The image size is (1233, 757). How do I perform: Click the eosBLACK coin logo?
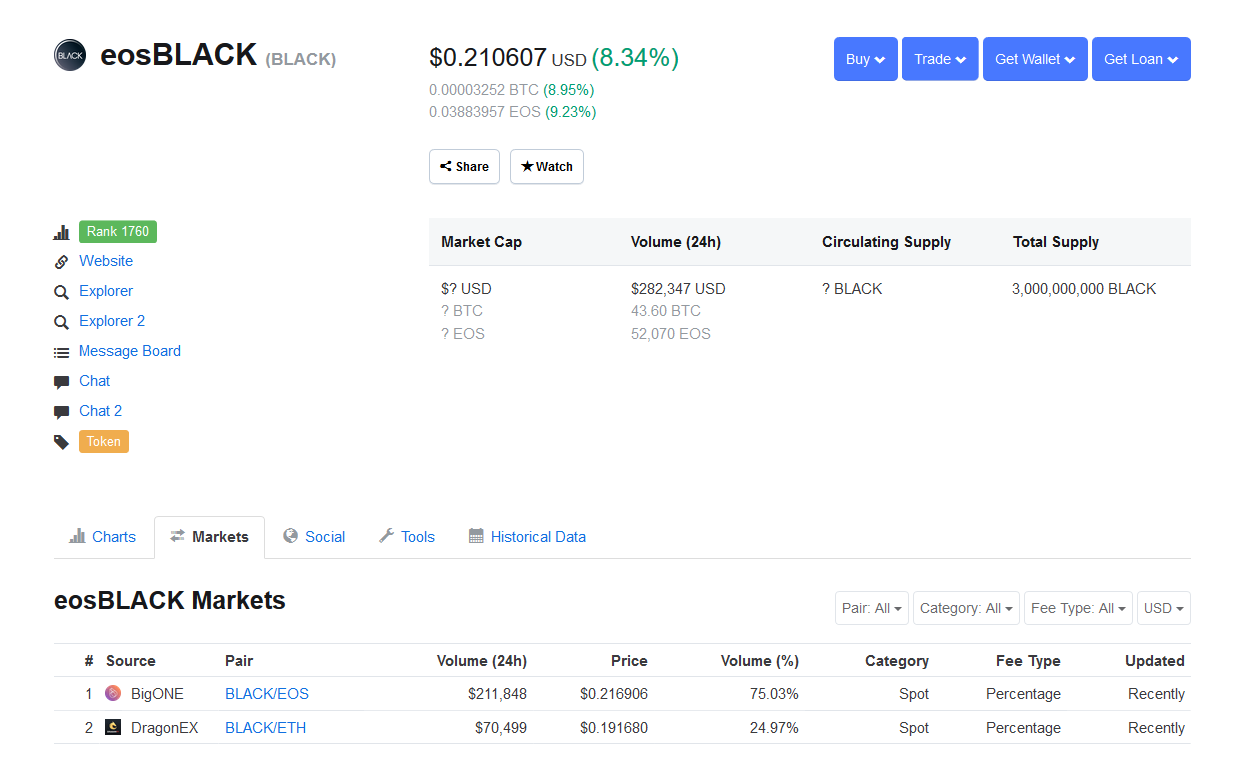(x=70, y=55)
